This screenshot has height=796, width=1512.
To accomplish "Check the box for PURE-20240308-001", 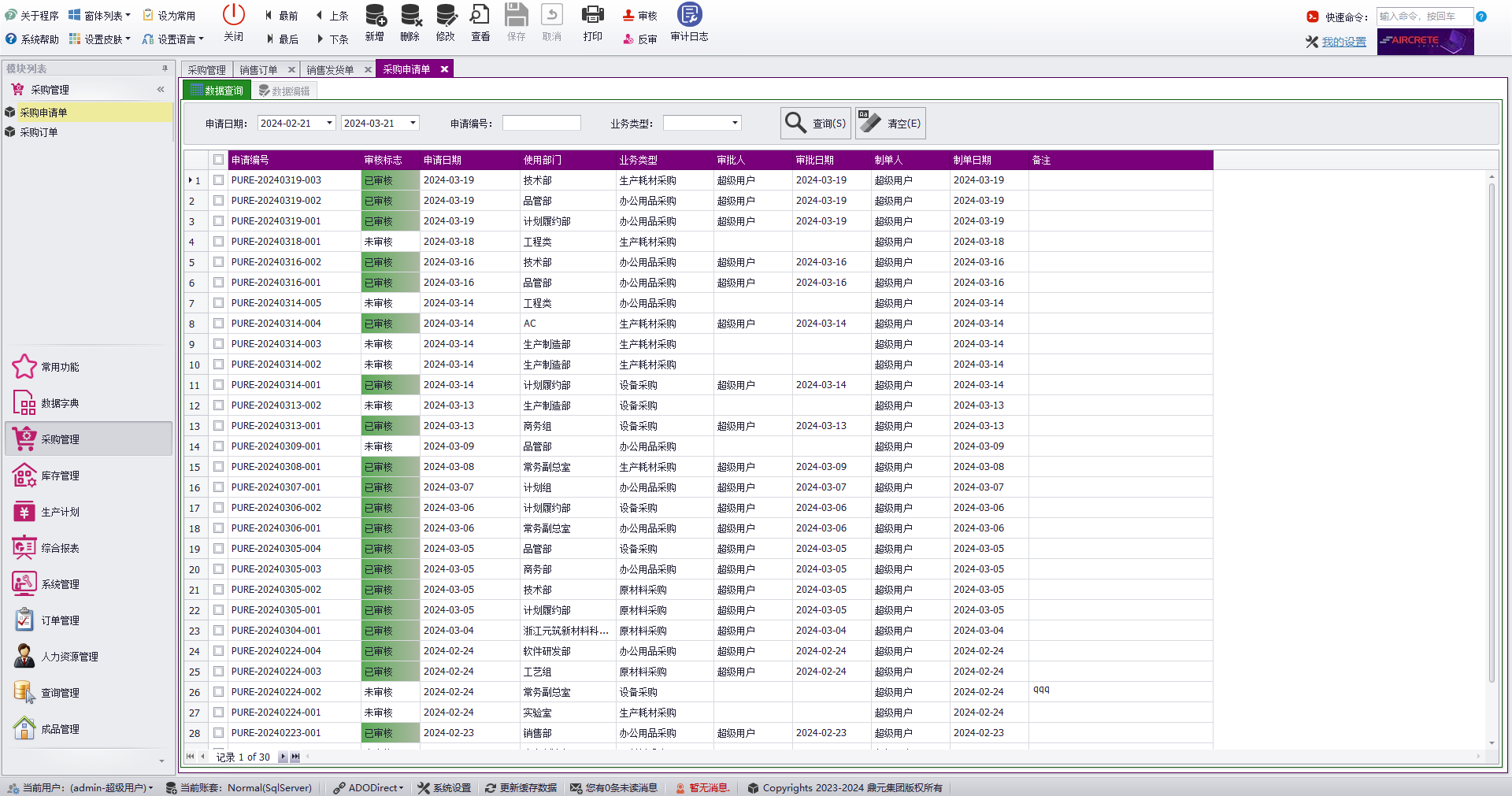I will click(218, 467).
